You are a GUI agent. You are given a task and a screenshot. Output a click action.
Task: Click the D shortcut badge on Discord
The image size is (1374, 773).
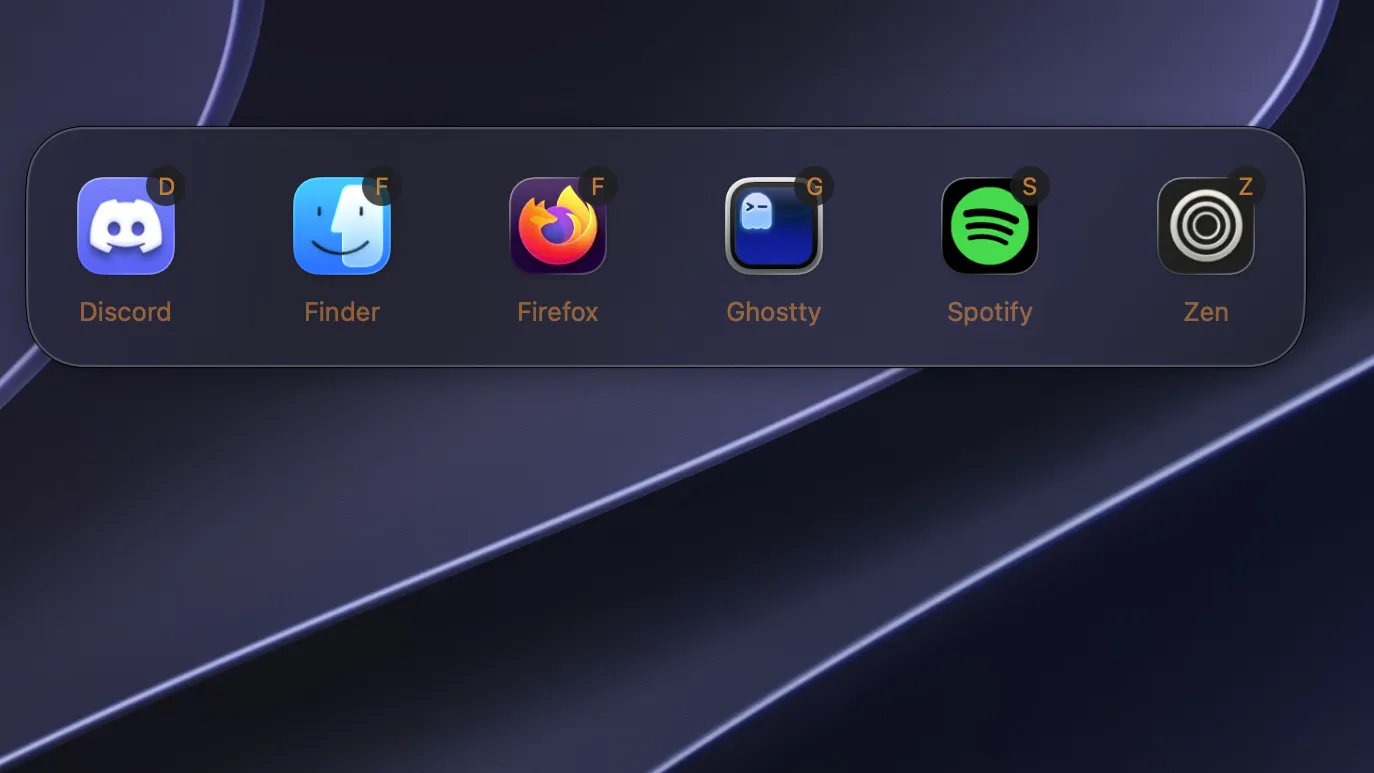pos(166,186)
